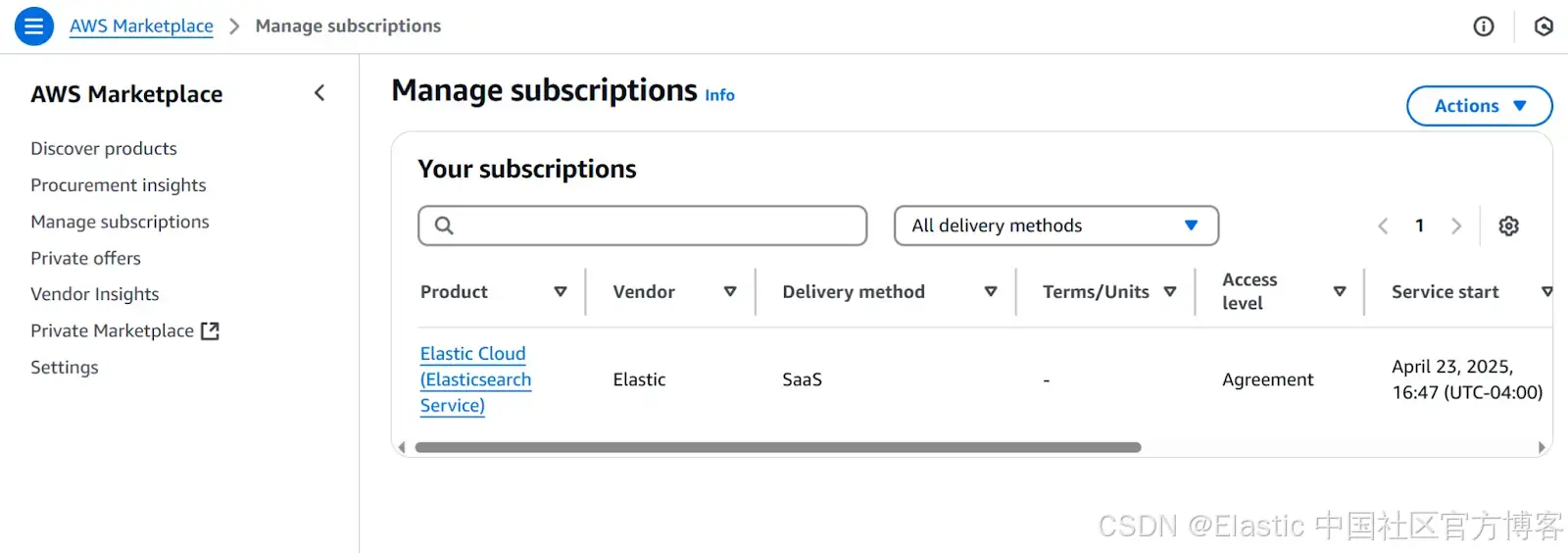Image resolution: width=1568 pixels, height=553 pixels.
Task: Go to next page of subscriptions
Action: (x=1456, y=226)
